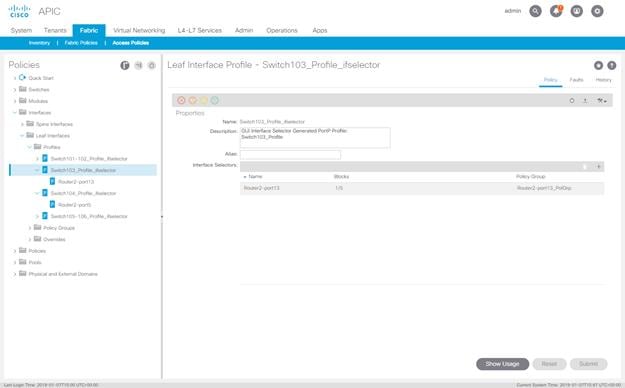The width and height of the screenshot is (625, 388).
Task: Click the download icon in properties toolbar
Action: pyautogui.click(x=585, y=101)
